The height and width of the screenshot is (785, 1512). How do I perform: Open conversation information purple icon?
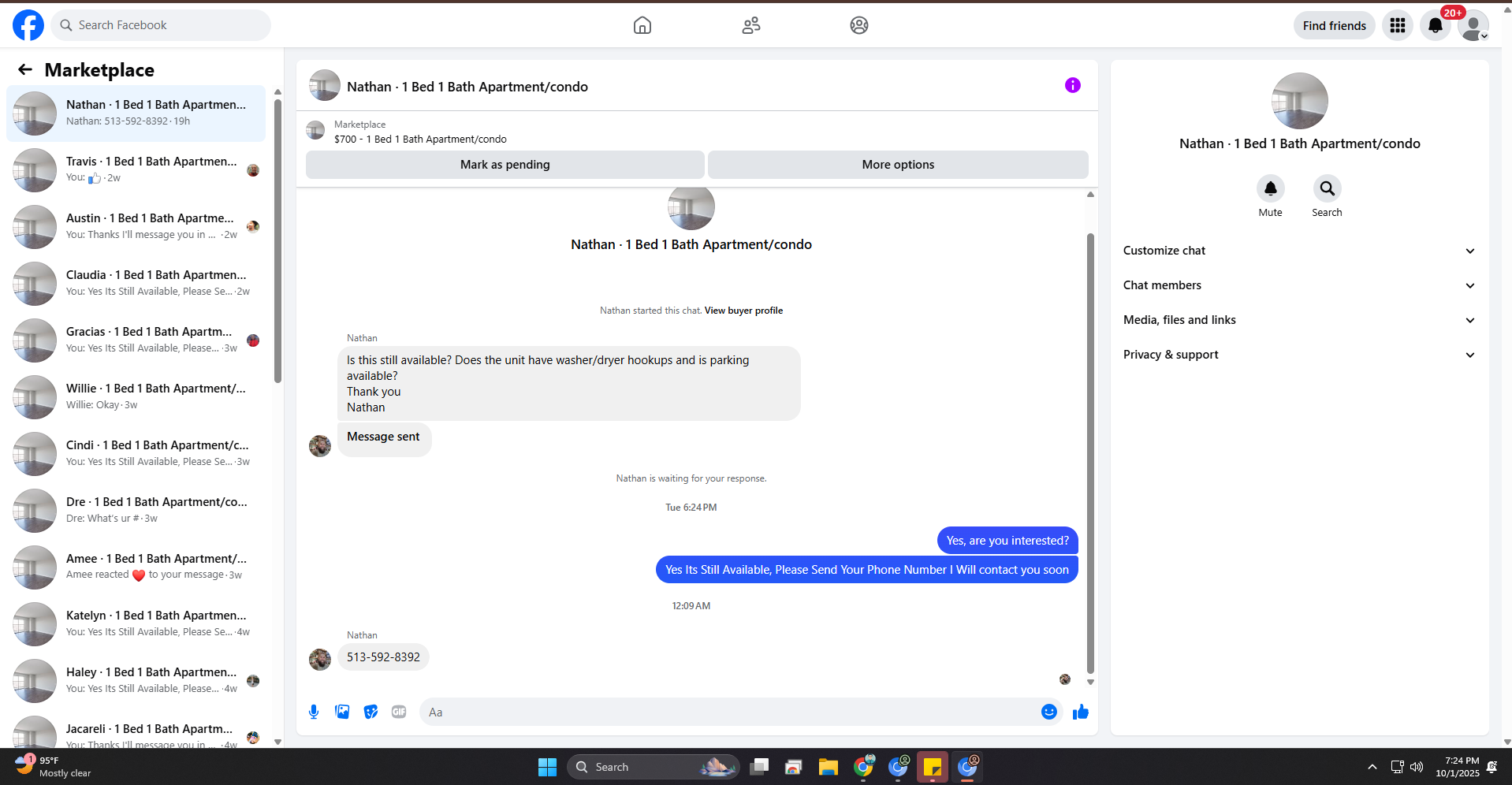coord(1073,85)
